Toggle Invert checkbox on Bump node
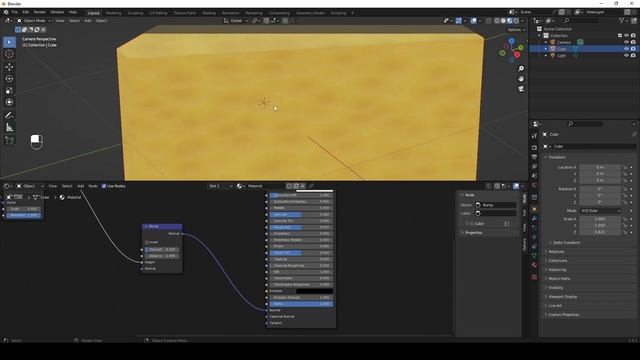Screen dimensions: 640x360 [x=147, y=242]
